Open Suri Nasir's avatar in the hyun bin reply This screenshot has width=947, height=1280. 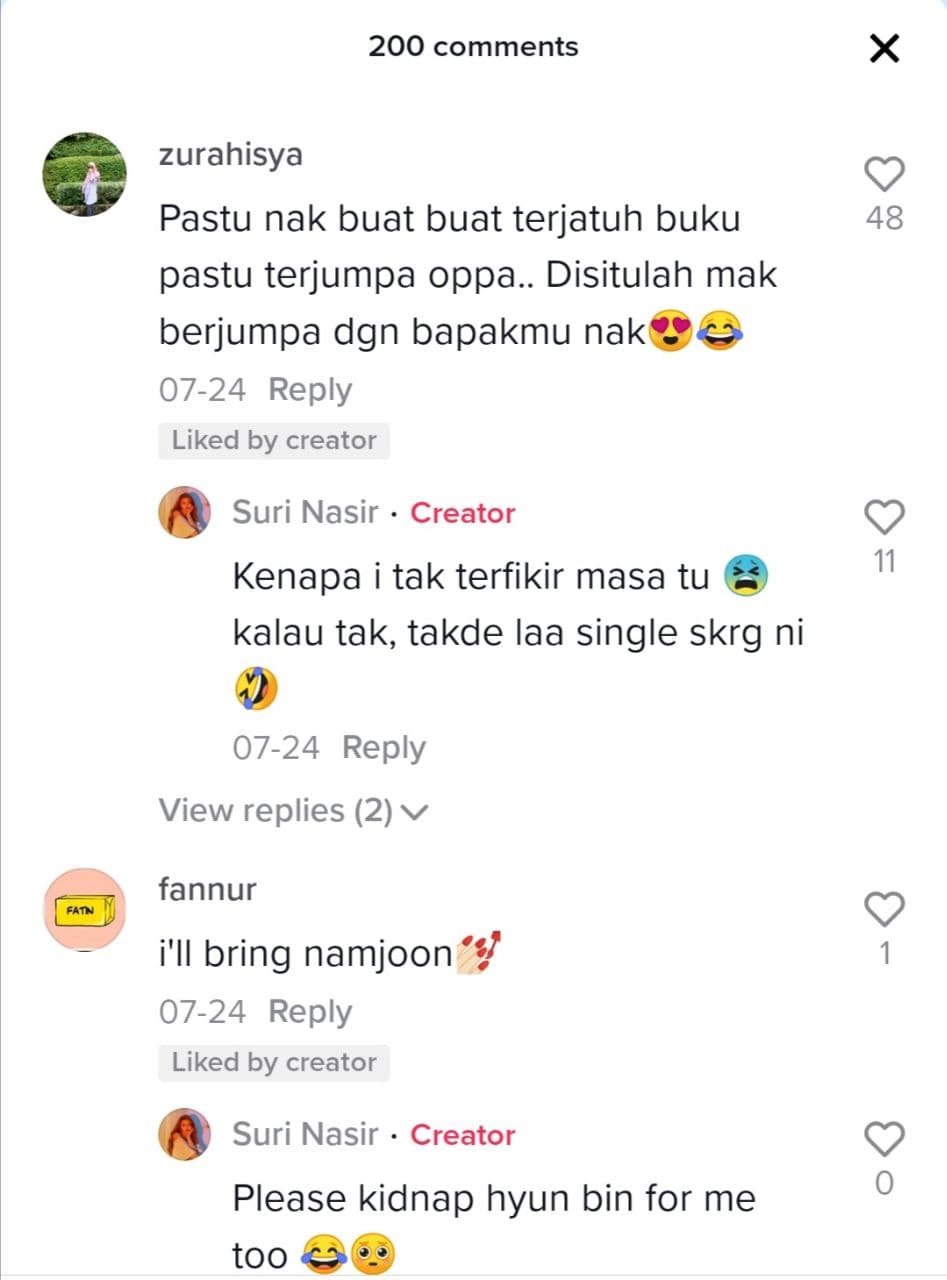(185, 1134)
